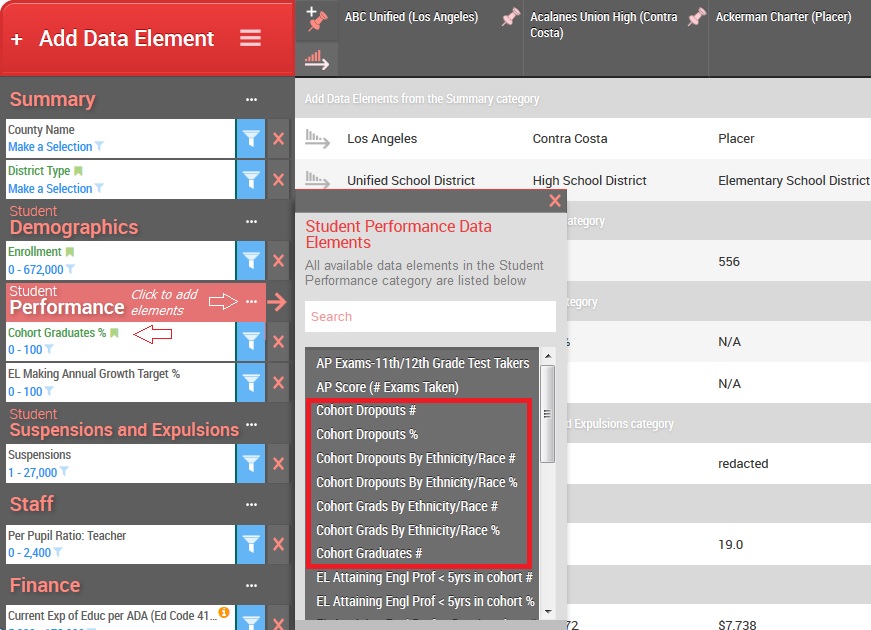Viewport: 871px width, 630px height.
Task: Remove the District Type element with X
Action: point(279,180)
